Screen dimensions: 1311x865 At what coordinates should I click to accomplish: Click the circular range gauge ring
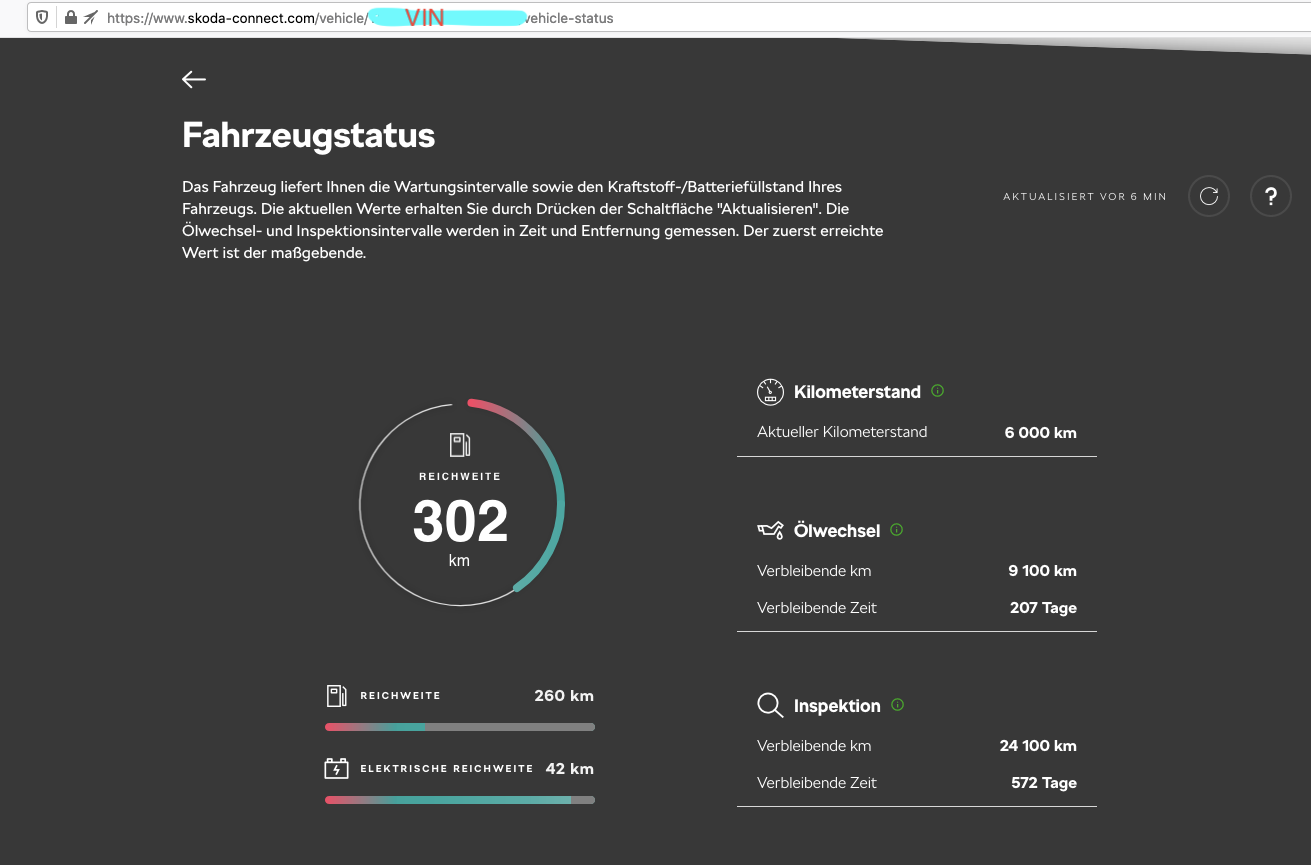point(461,503)
